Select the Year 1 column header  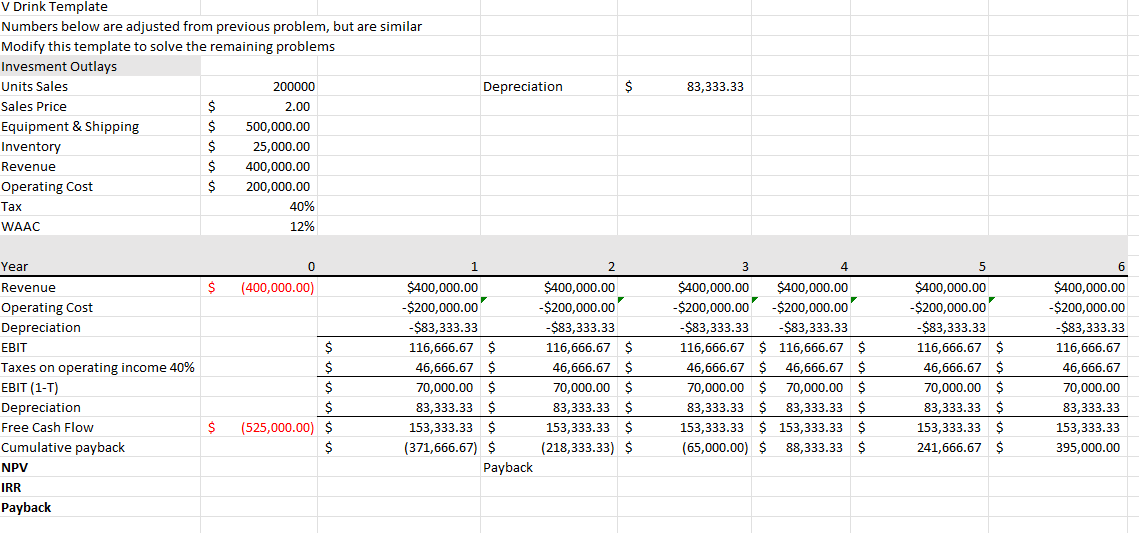point(474,266)
